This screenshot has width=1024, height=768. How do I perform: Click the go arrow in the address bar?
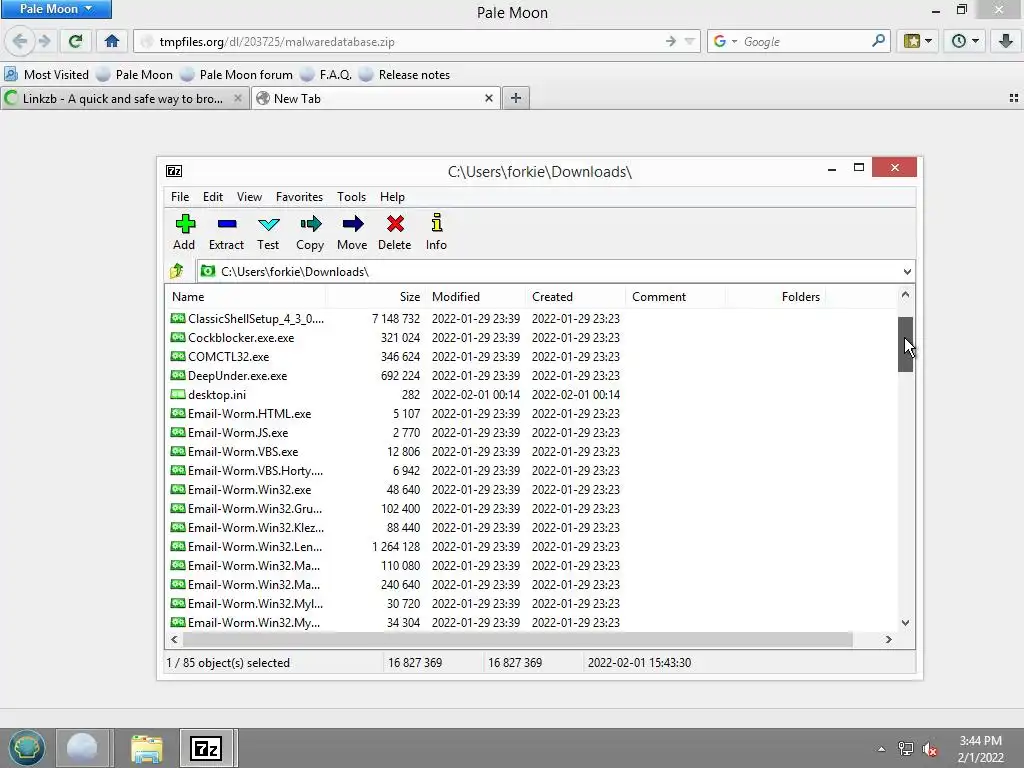[671, 41]
